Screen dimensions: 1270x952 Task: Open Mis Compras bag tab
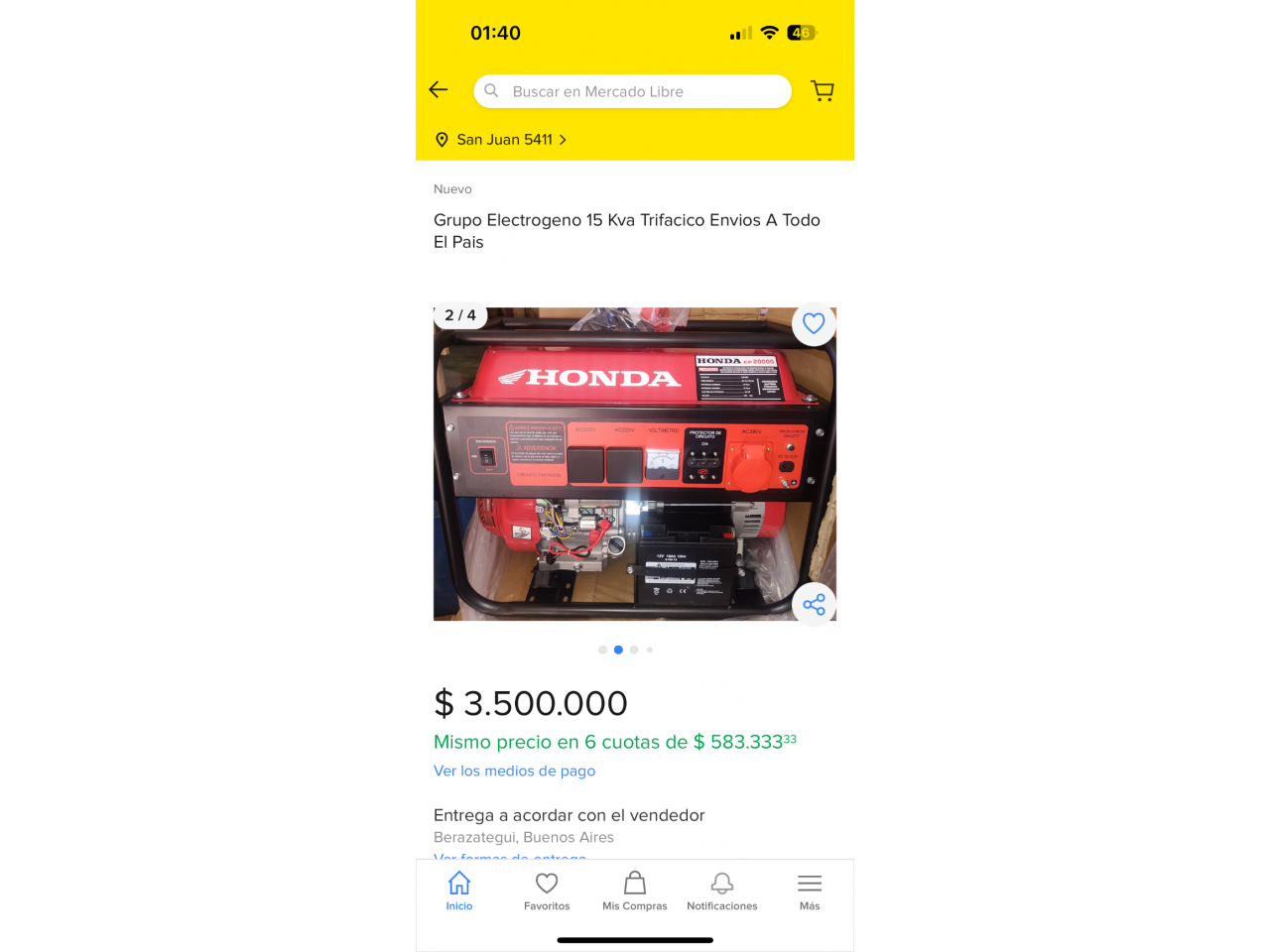pos(635,891)
